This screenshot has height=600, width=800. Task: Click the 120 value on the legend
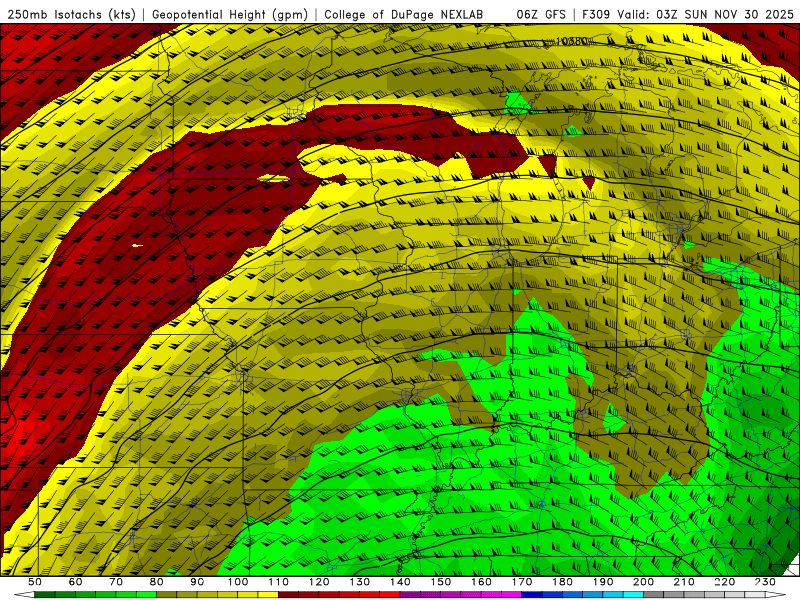click(x=319, y=582)
